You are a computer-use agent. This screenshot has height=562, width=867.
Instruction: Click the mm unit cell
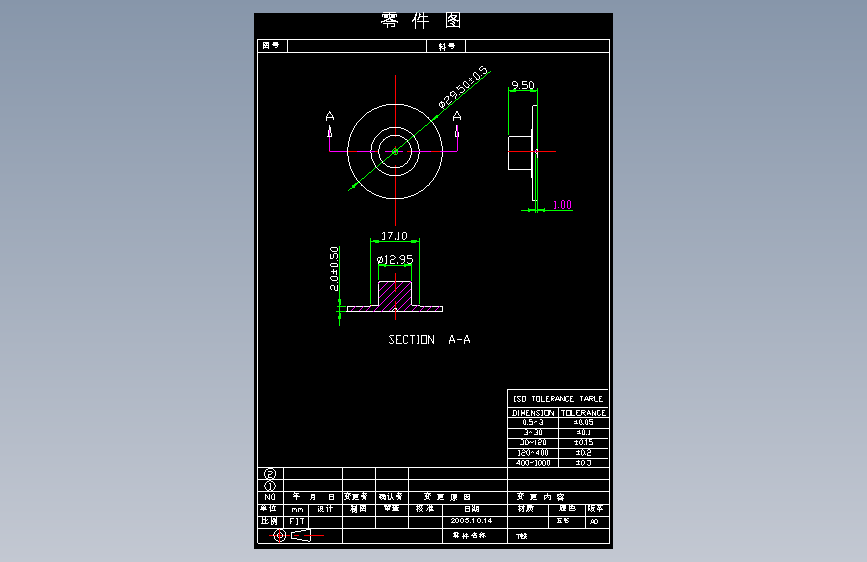[x=297, y=509]
